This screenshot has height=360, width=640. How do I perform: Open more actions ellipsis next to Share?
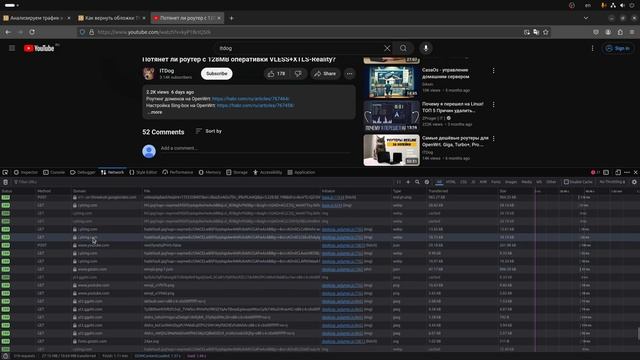click(349, 74)
